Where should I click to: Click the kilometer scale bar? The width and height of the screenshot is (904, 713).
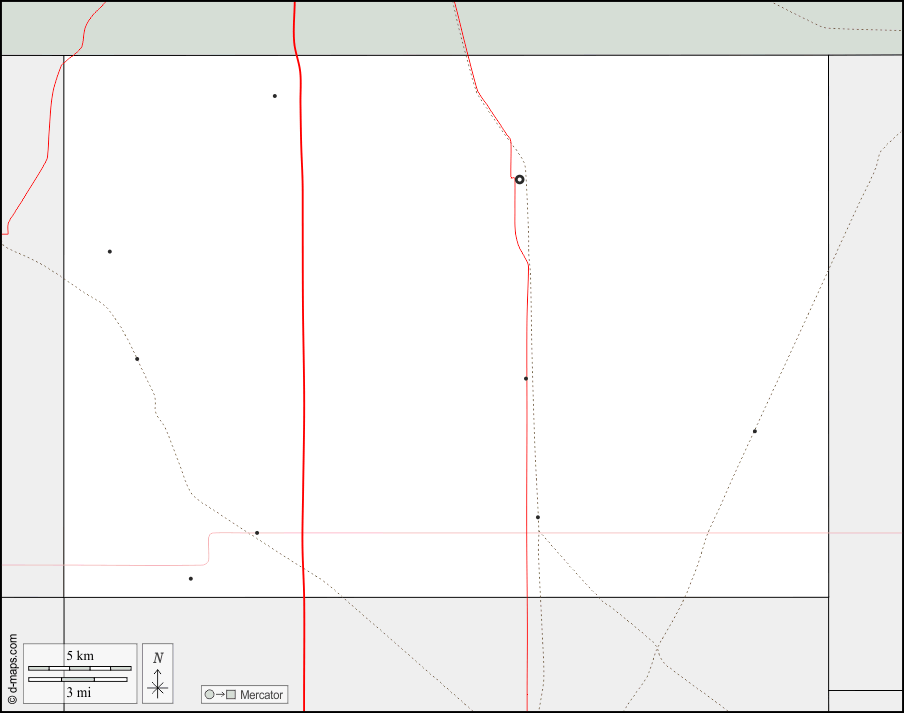(x=80, y=668)
